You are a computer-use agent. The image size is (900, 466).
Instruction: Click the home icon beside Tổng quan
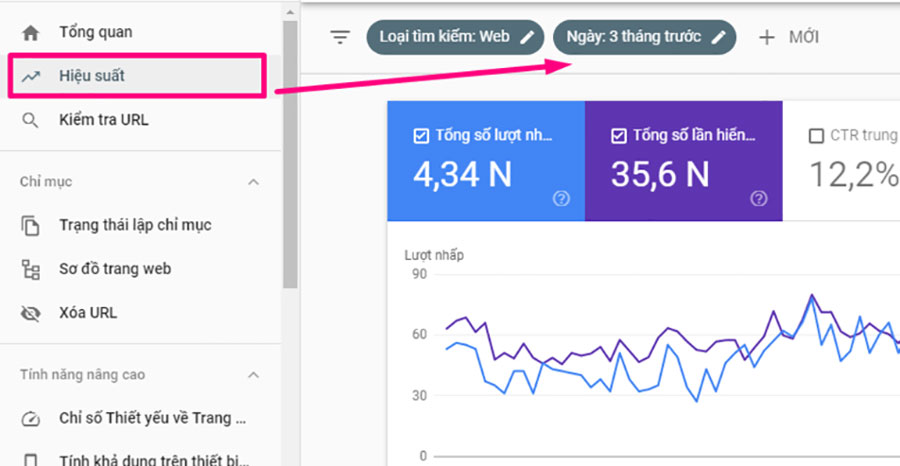pos(30,33)
